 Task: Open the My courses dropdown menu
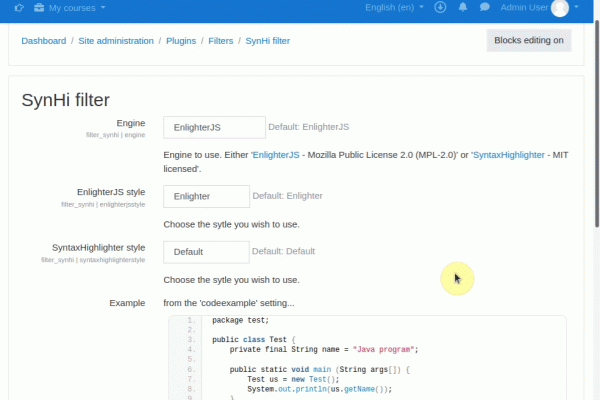[77, 8]
